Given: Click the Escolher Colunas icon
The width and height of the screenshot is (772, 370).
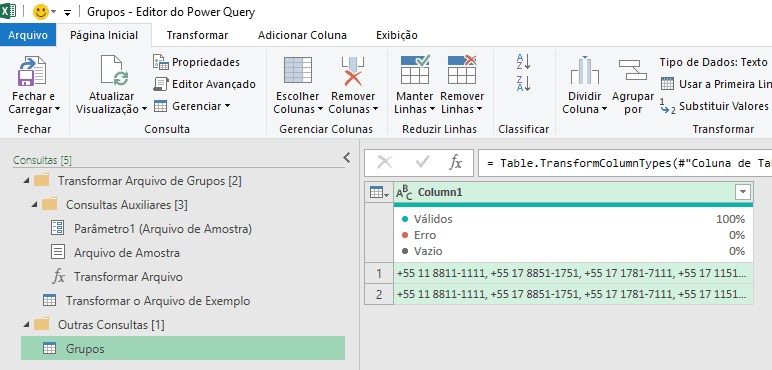Looking at the screenshot, I should pos(297,70).
